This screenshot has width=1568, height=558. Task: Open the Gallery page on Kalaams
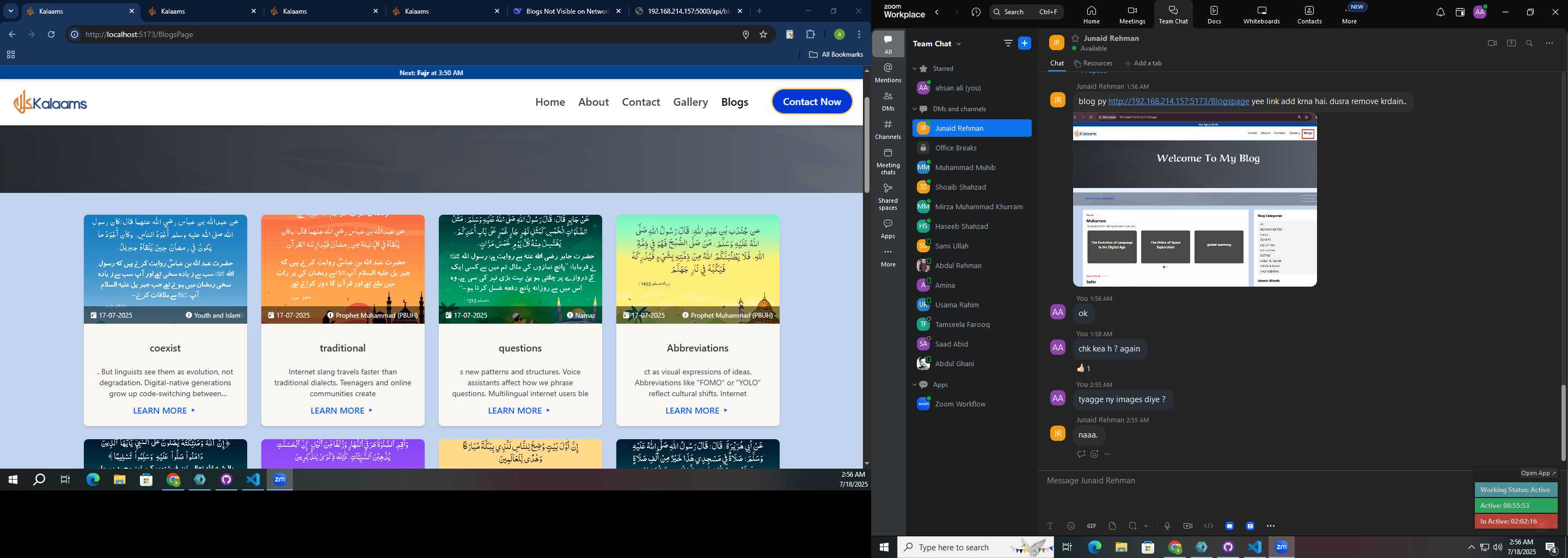pyautogui.click(x=690, y=102)
